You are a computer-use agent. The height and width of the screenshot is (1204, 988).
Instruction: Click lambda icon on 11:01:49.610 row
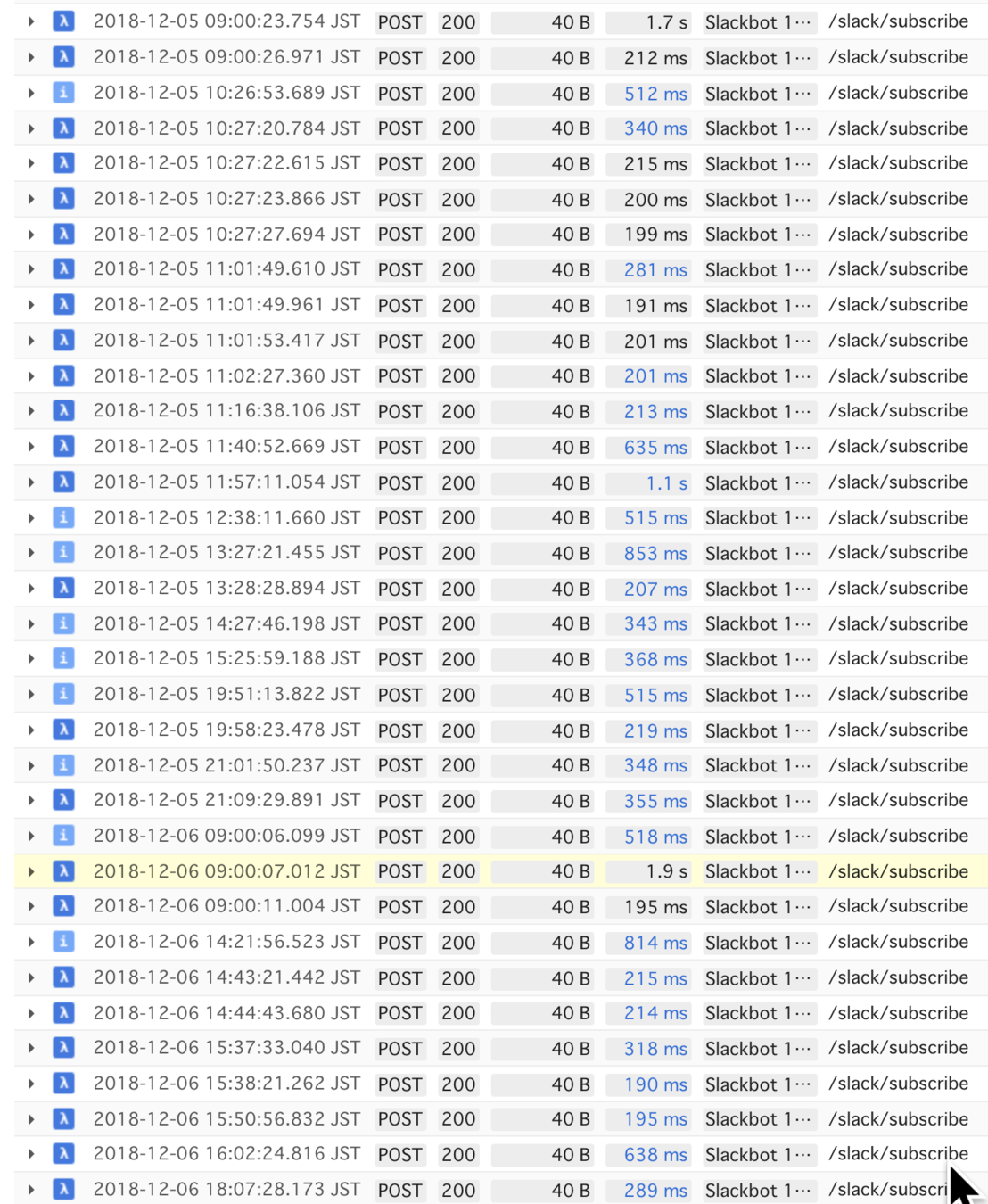[63, 269]
